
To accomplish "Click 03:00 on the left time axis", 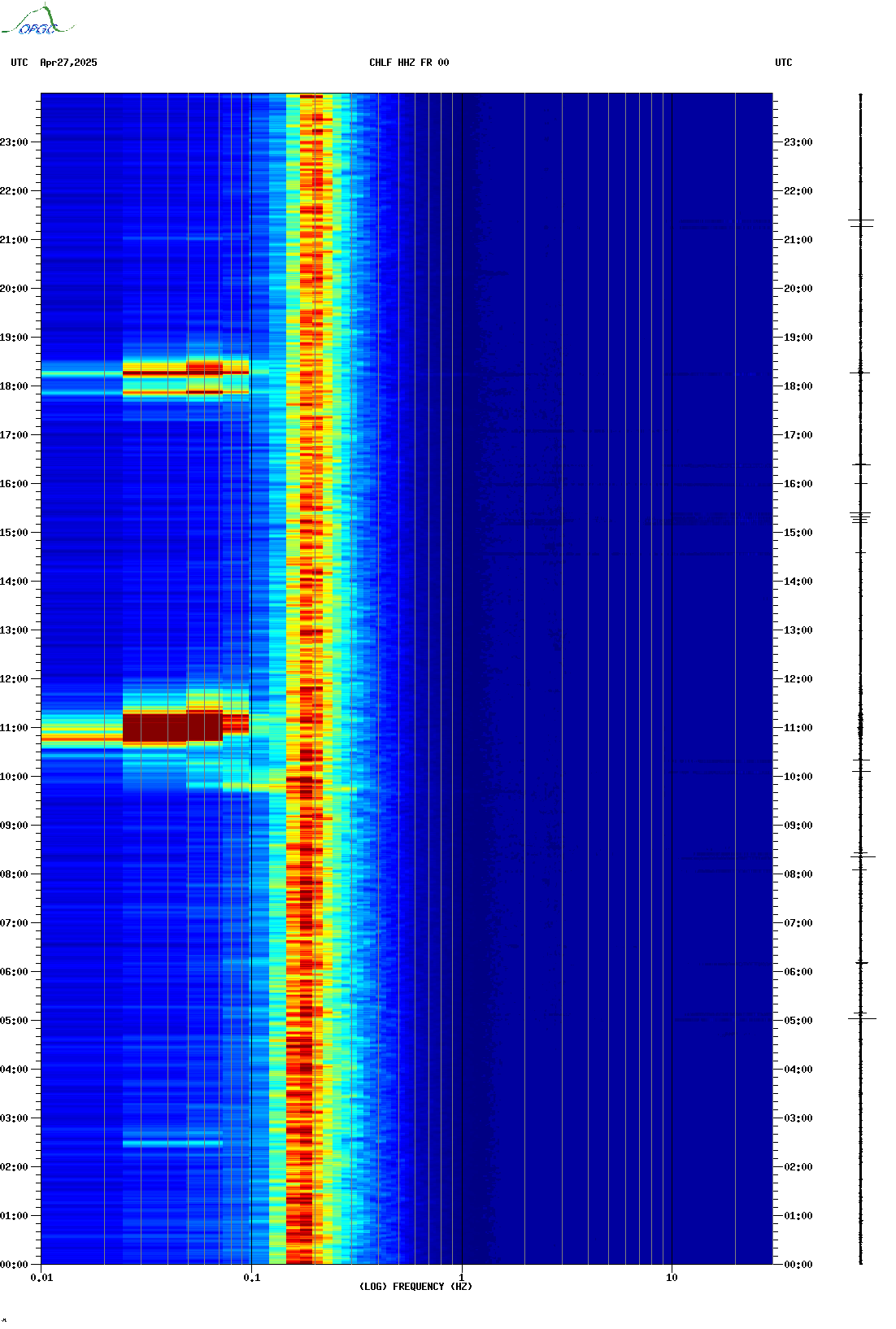I will pos(14,1118).
